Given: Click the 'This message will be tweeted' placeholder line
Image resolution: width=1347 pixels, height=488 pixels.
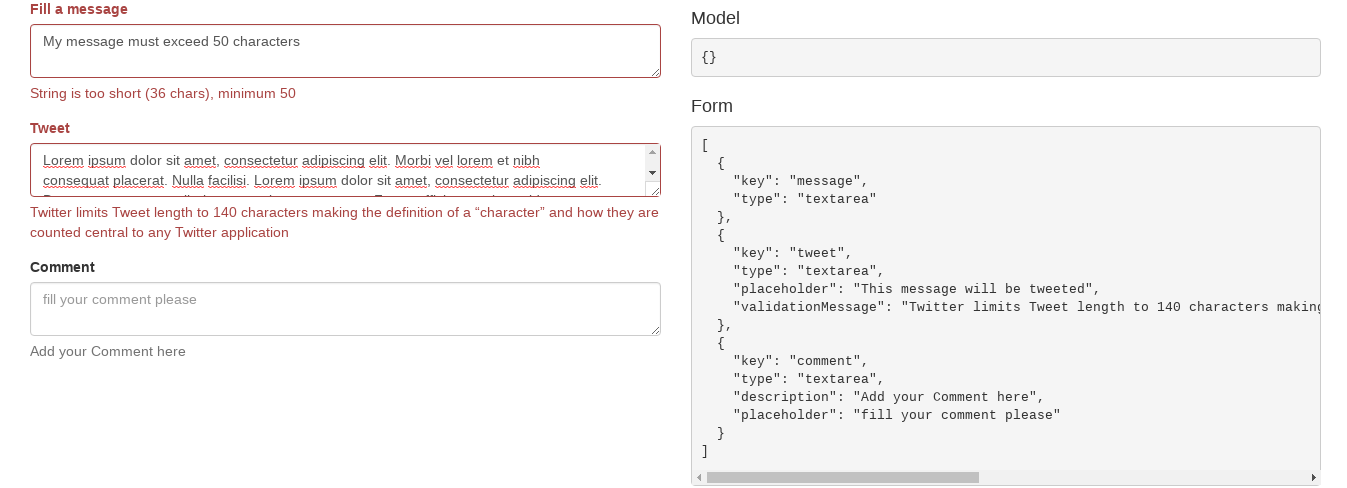Looking at the screenshot, I should (917, 289).
